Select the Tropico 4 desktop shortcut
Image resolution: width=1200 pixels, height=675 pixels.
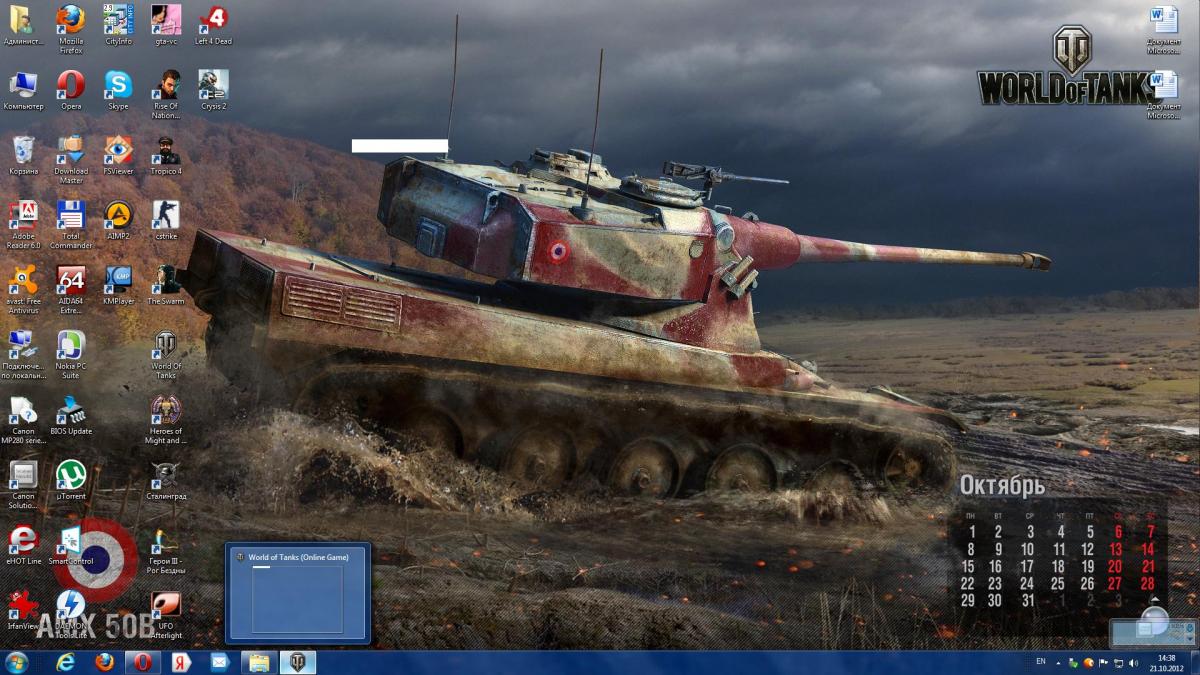click(166, 155)
